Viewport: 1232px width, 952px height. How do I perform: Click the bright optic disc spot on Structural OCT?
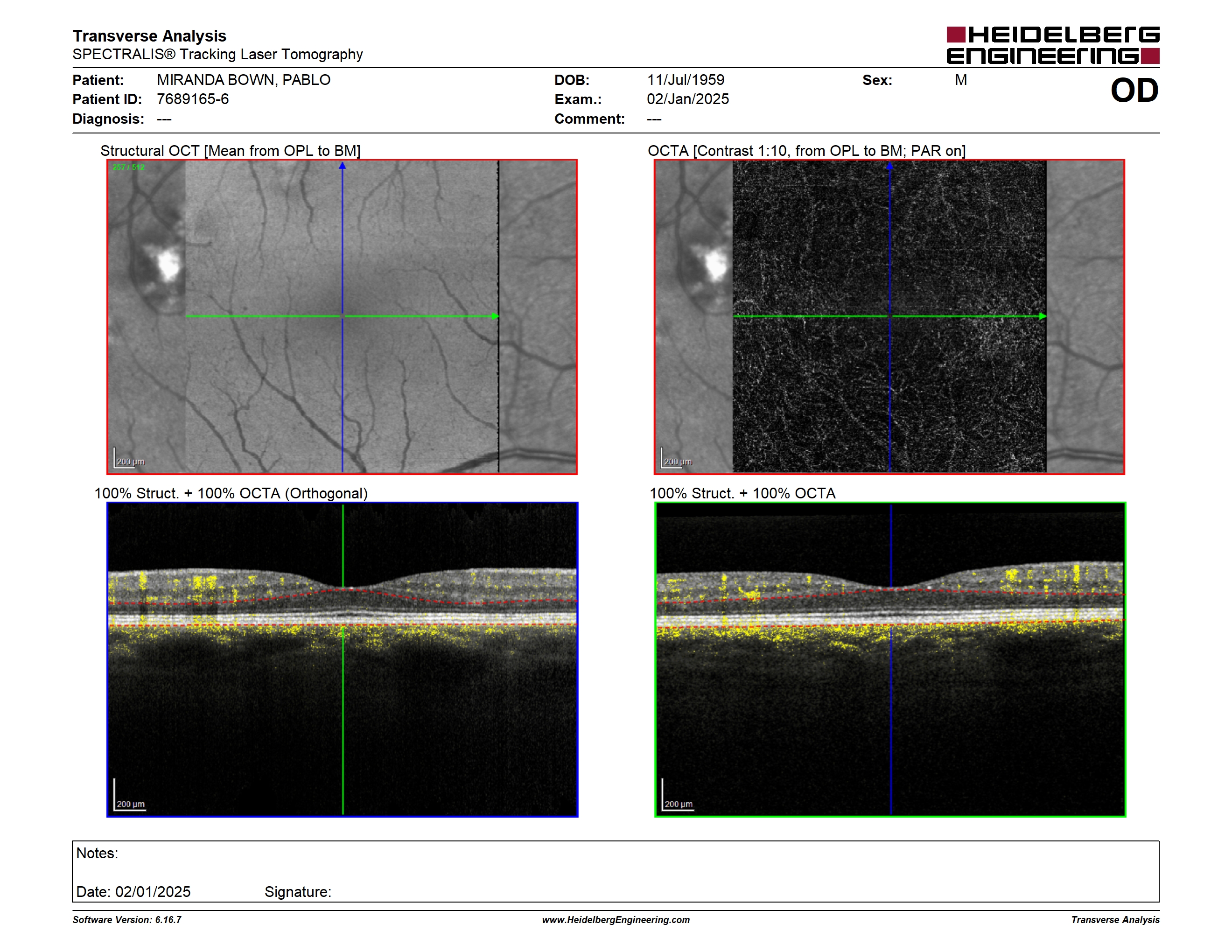[168, 265]
